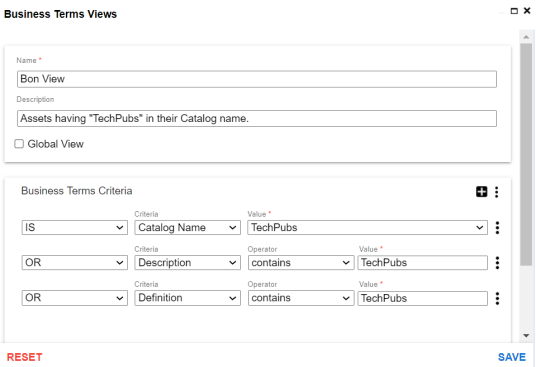Click into the Description text field
This screenshot has width=536, height=367.
(x=257, y=119)
